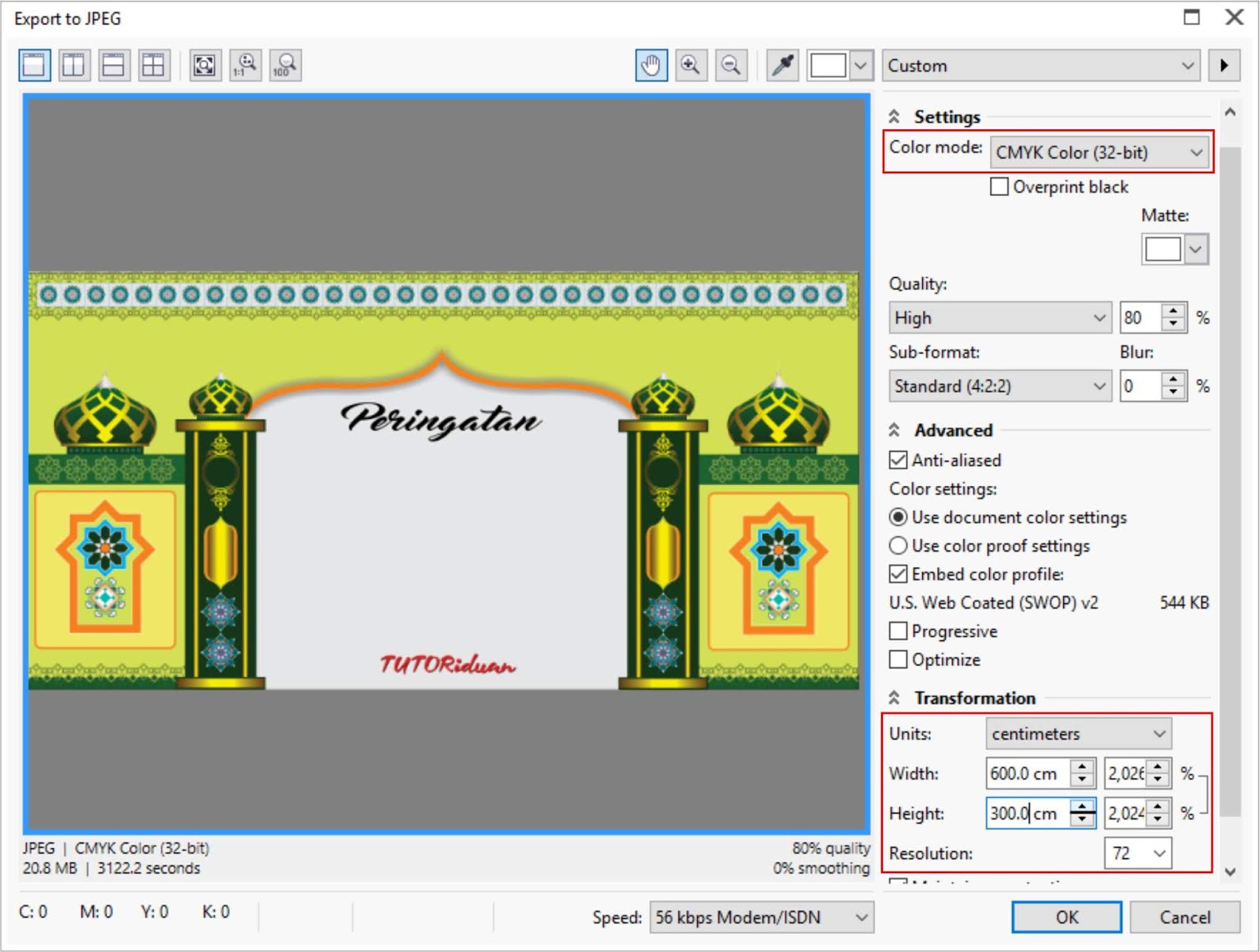Enable the Progressive checkbox
1260x952 pixels.
pyautogui.click(x=898, y=631)
